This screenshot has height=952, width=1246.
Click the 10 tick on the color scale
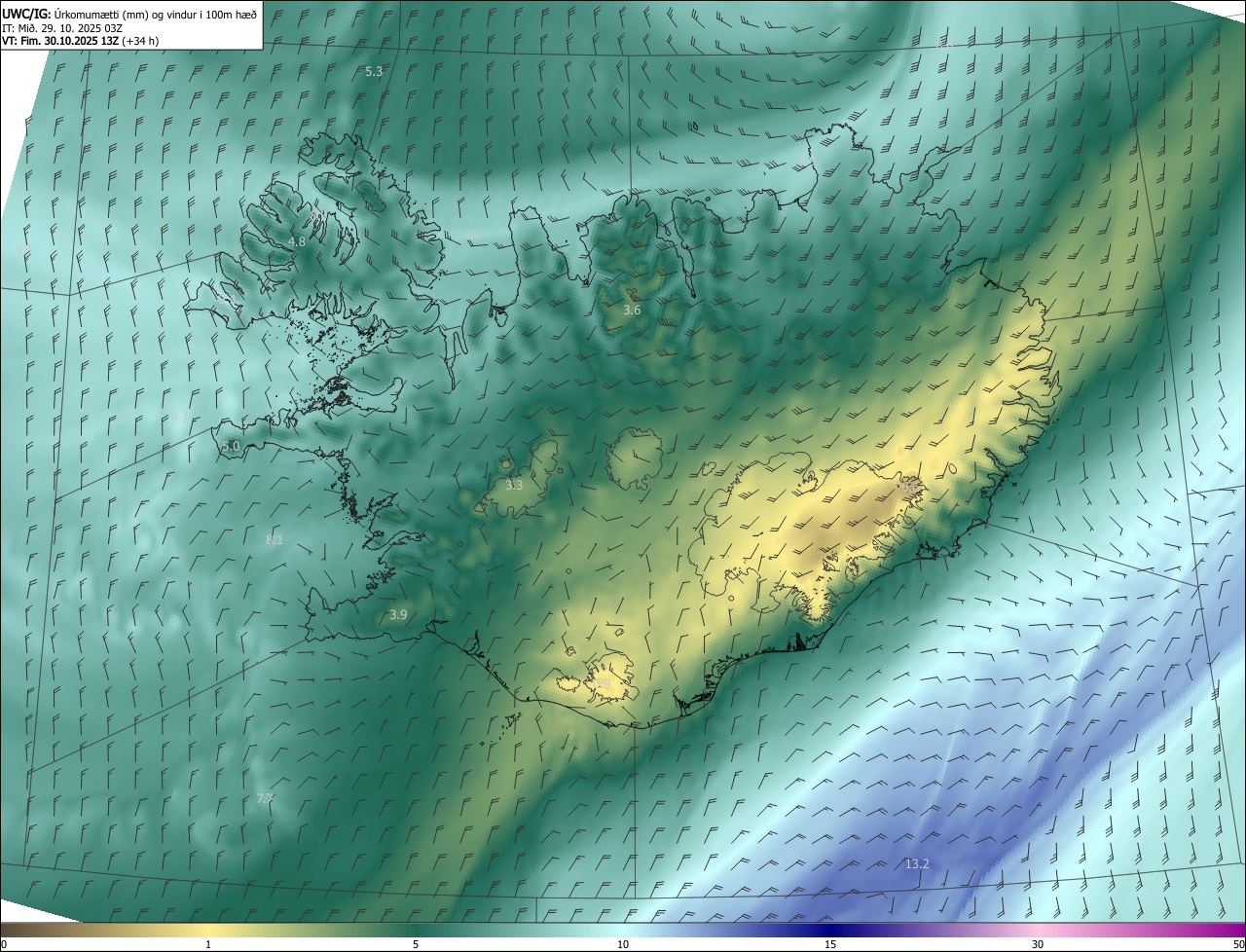click(623, 944)
